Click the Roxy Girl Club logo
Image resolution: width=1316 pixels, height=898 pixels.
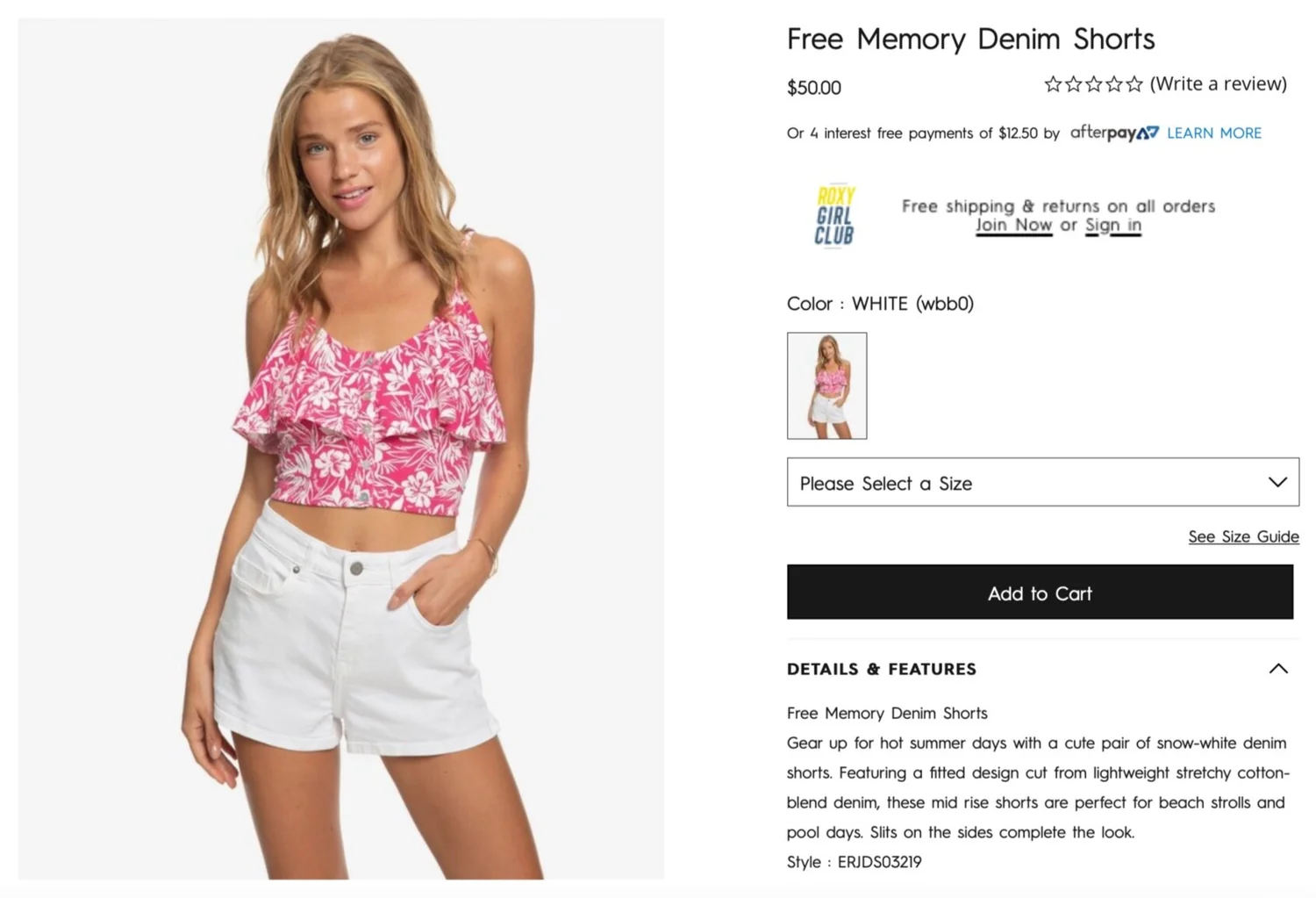(x=834, y=216)
